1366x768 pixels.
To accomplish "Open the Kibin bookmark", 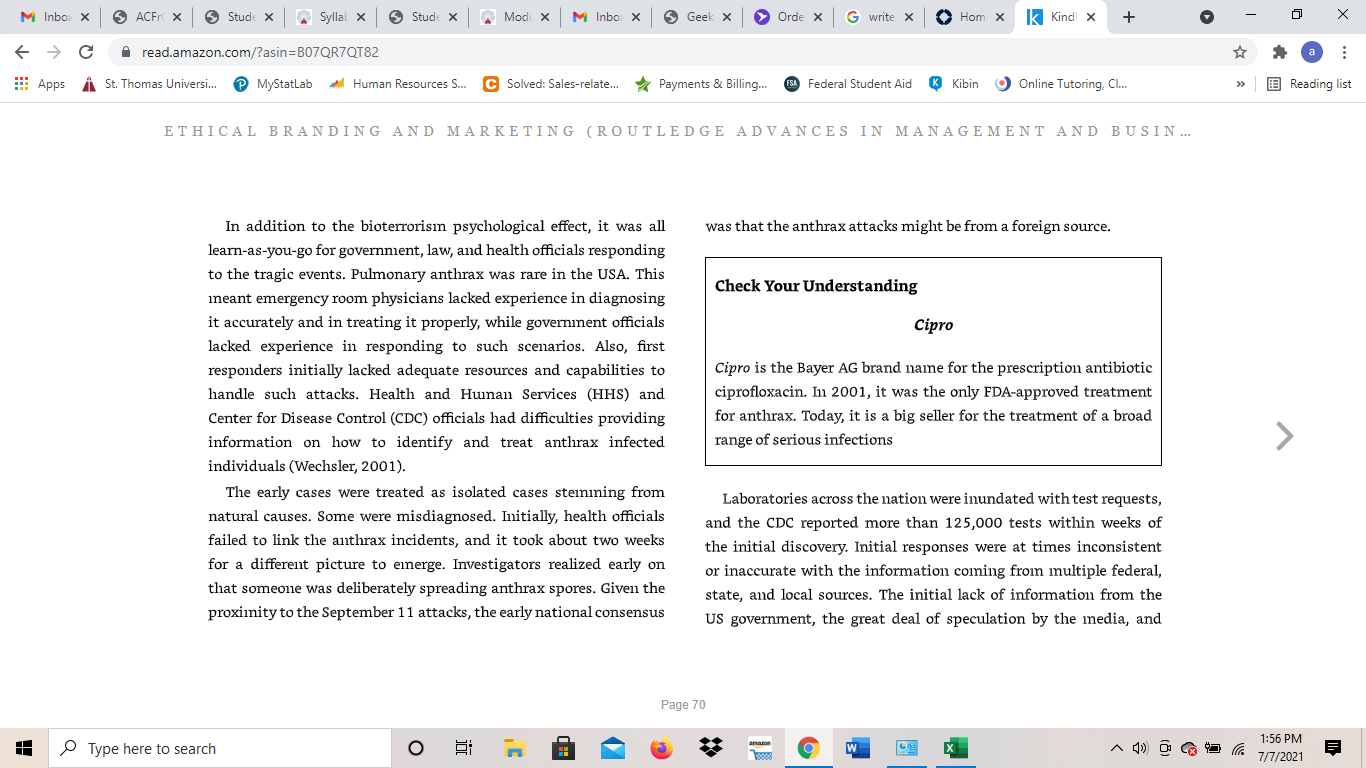I will tap(953, 84).
